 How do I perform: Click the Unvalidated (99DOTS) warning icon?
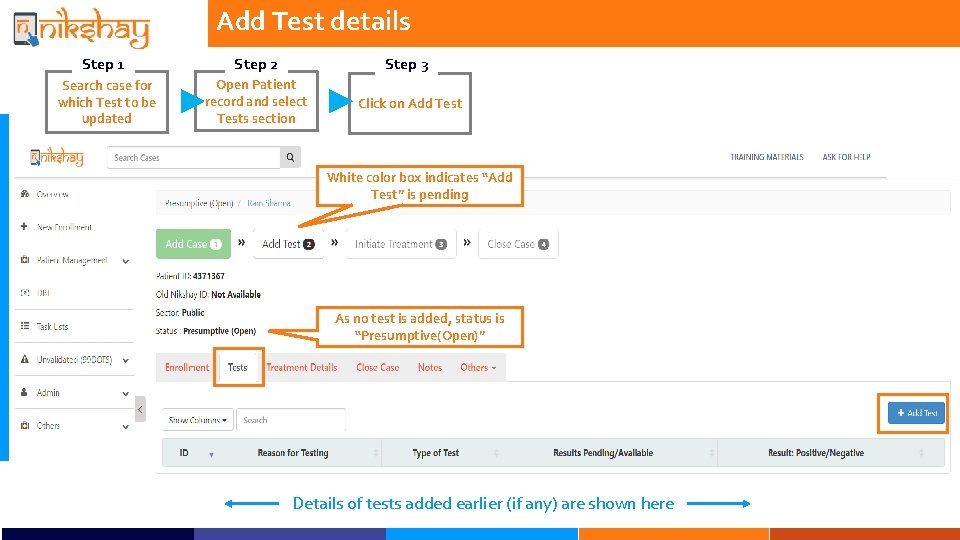click(24, 359)
